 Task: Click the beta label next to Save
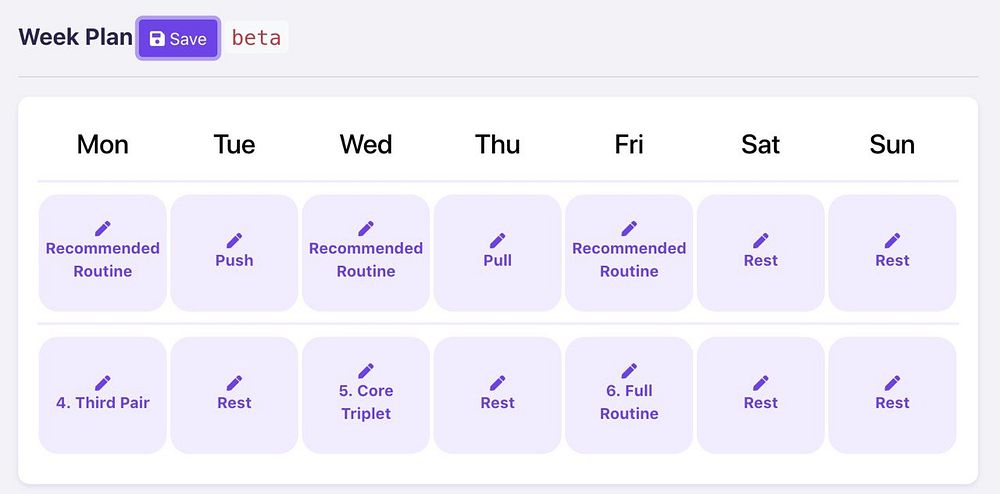pyautogui.click(x=255, y=38)
